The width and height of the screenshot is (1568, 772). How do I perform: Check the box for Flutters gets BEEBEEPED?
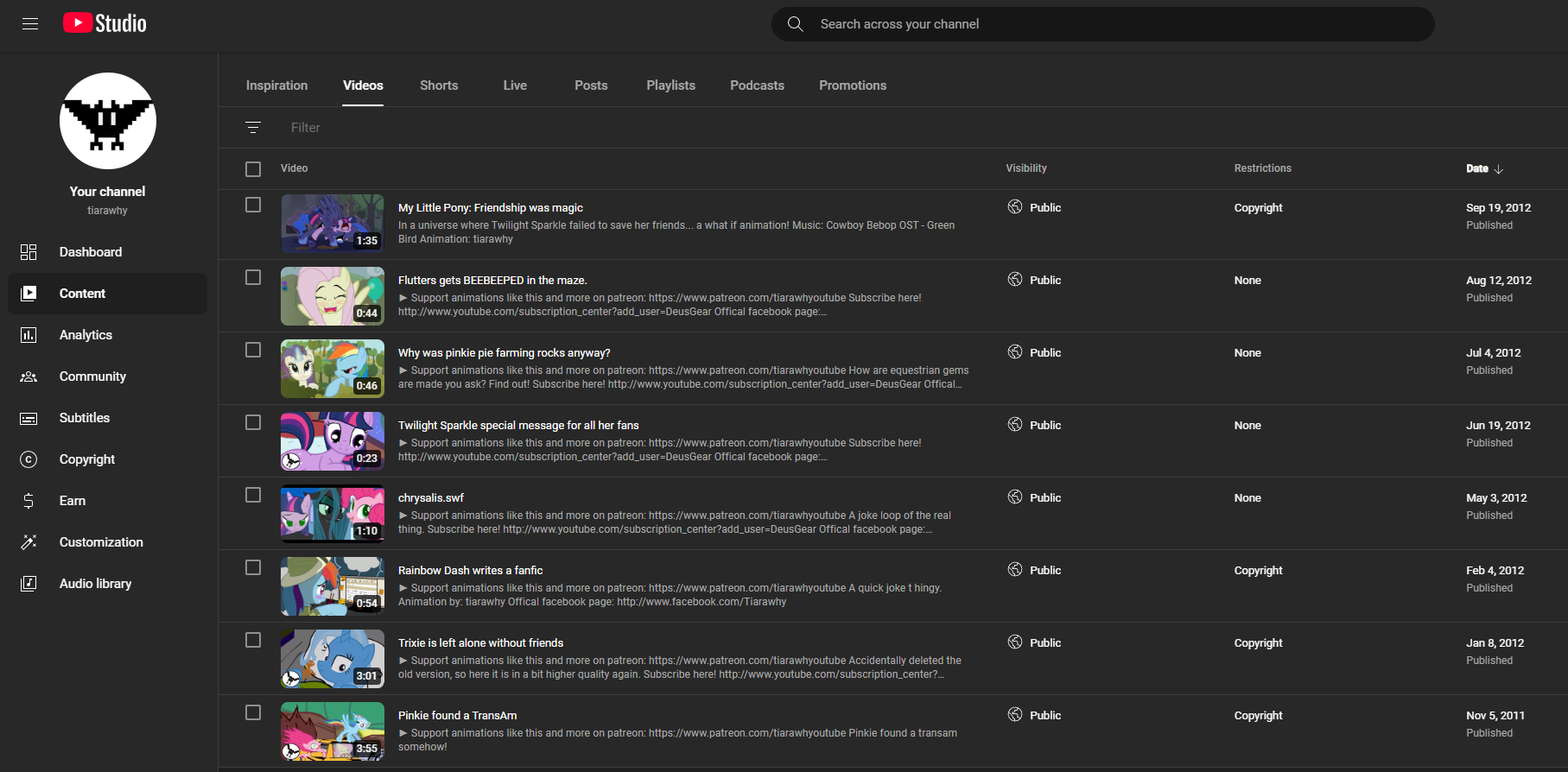click(253, 277)
